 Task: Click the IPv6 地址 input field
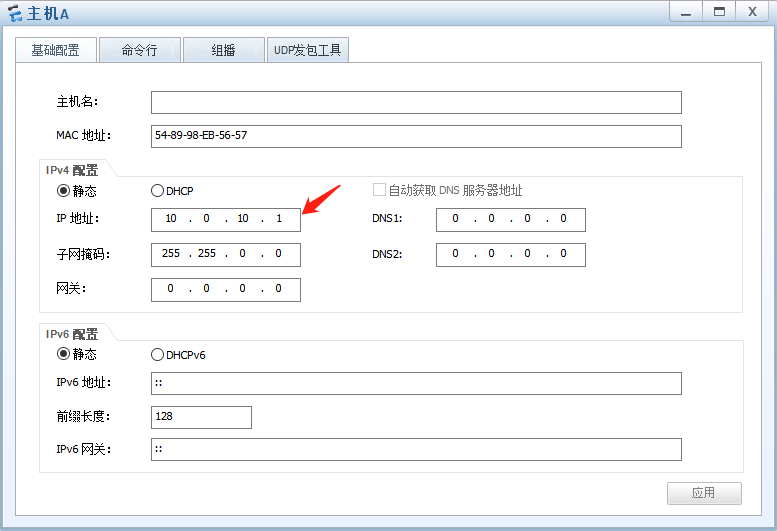[416, 383]
